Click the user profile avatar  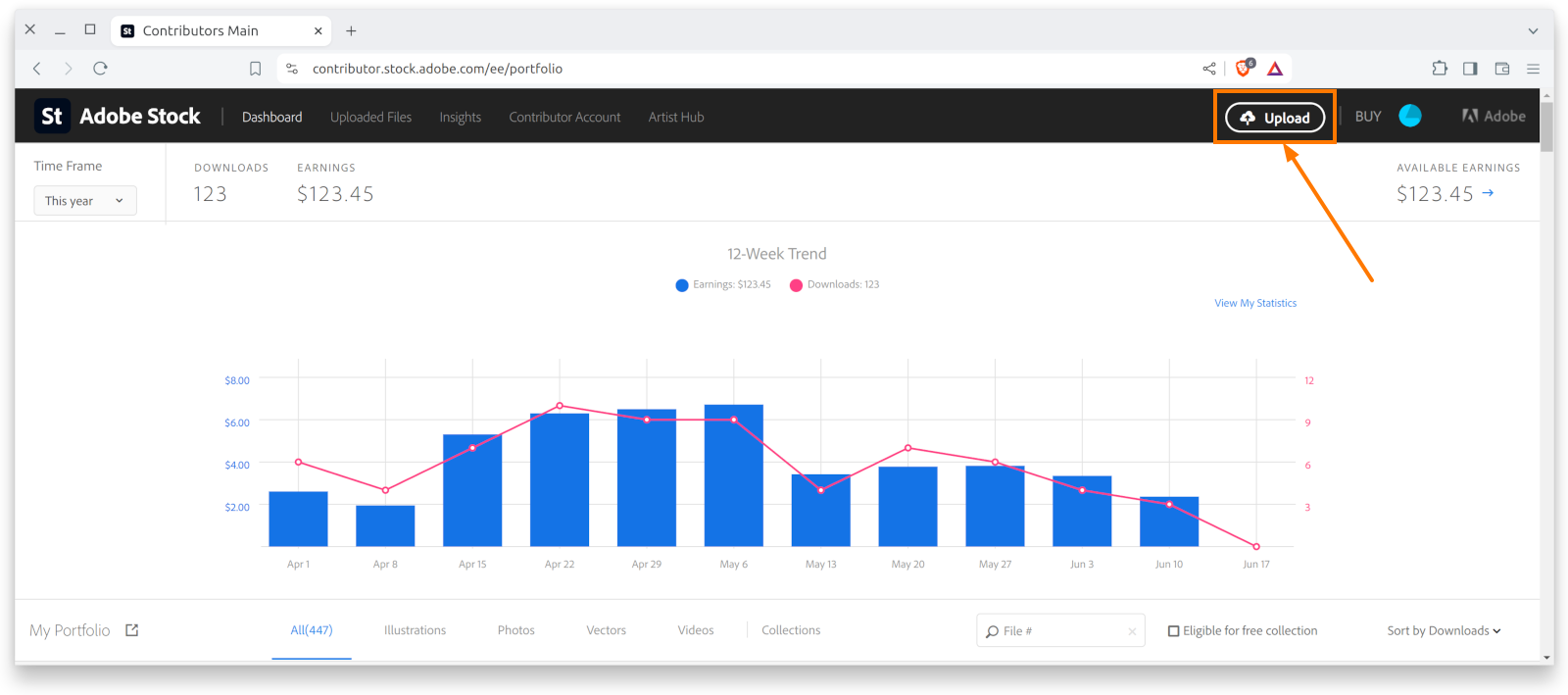1410,116
